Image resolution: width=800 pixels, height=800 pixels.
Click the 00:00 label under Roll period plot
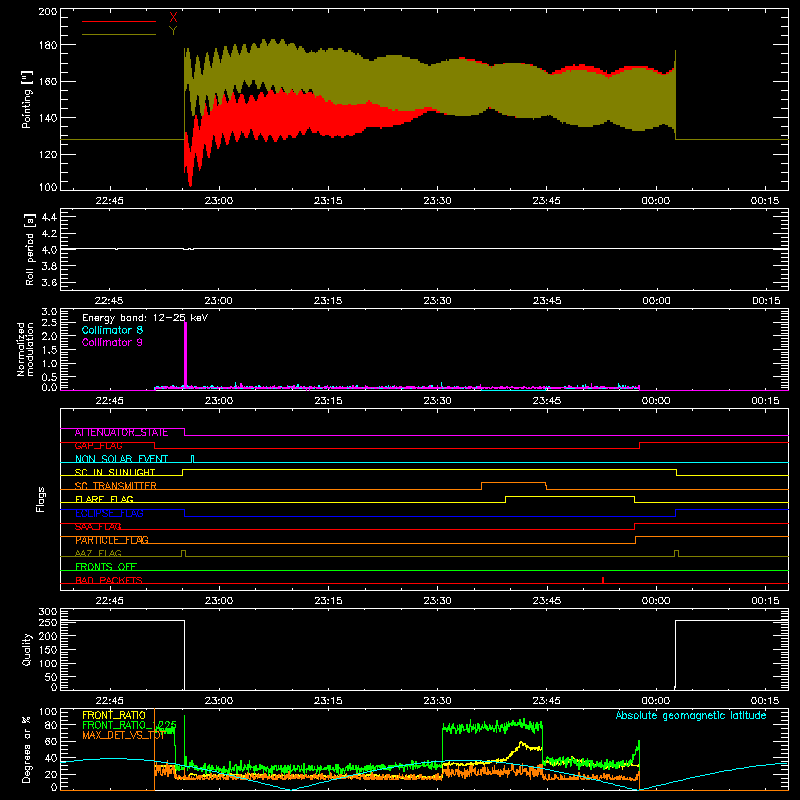pos(656,301)
